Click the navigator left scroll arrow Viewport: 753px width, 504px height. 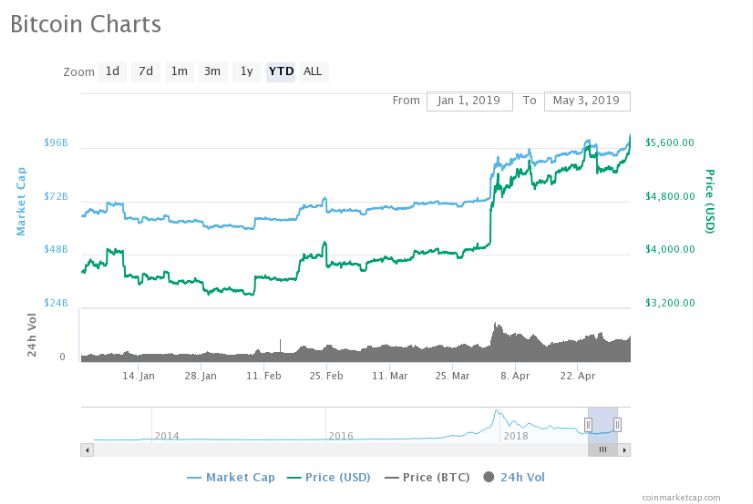coord(87,450)
